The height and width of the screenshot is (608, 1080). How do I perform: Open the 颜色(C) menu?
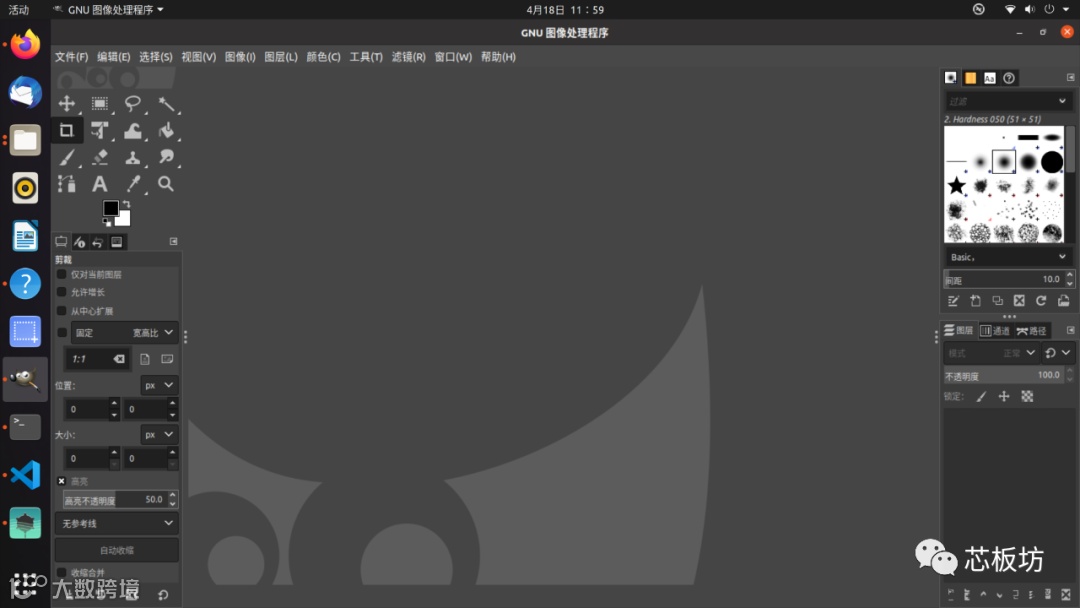(323, 56)
